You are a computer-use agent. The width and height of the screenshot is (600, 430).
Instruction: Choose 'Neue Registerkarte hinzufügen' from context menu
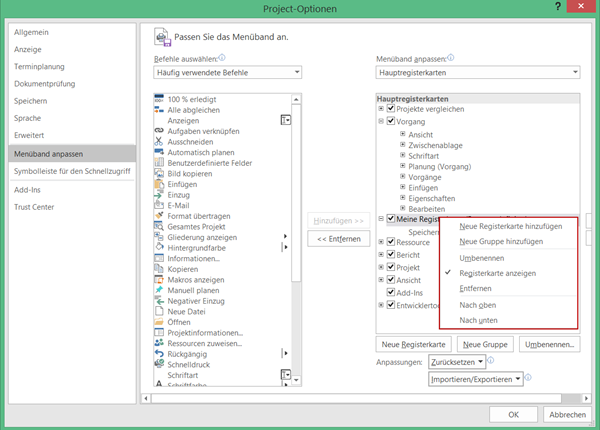508,226
